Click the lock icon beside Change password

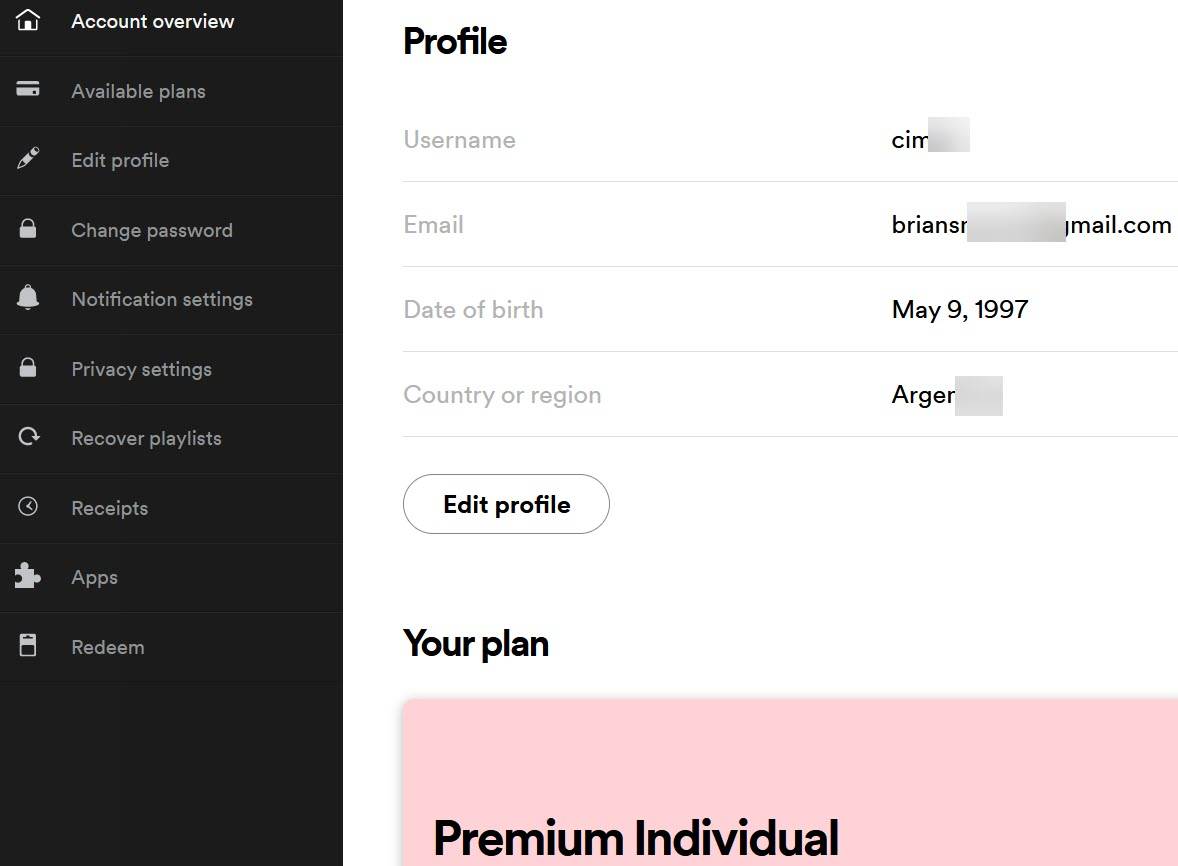pos(28,229)
